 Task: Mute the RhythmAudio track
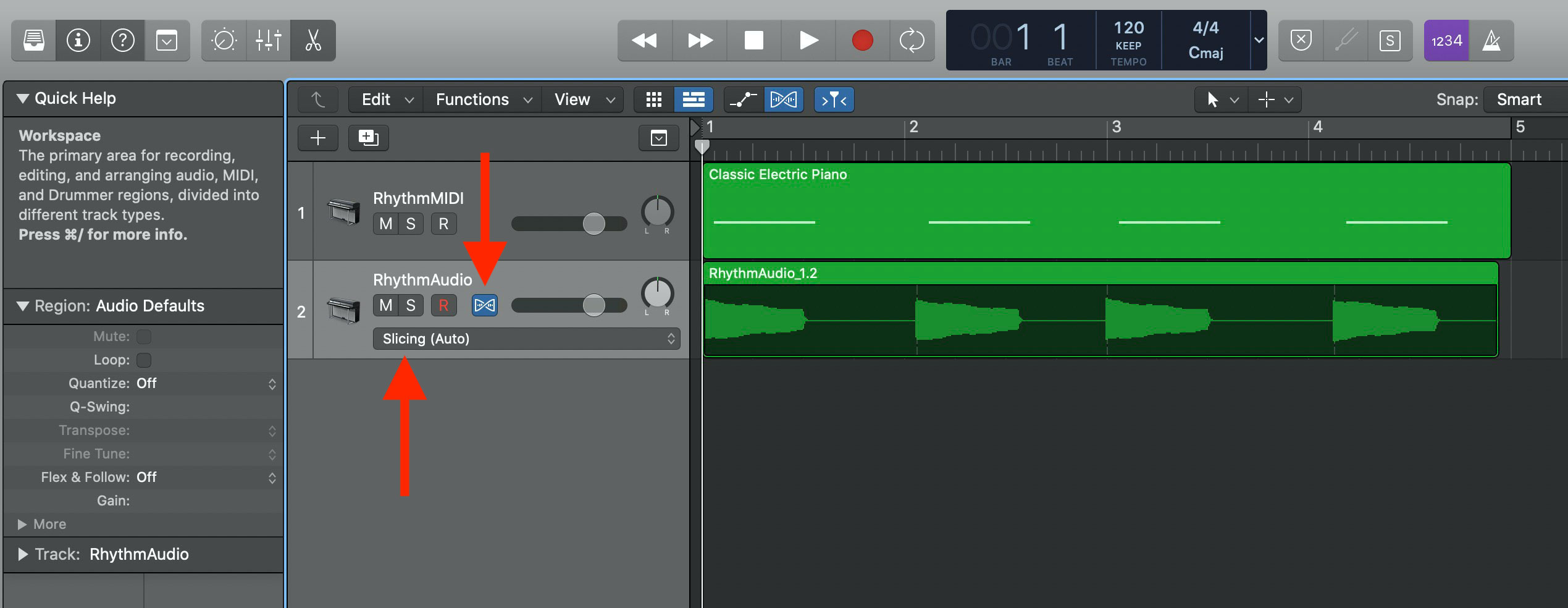[x=385, y=305]
